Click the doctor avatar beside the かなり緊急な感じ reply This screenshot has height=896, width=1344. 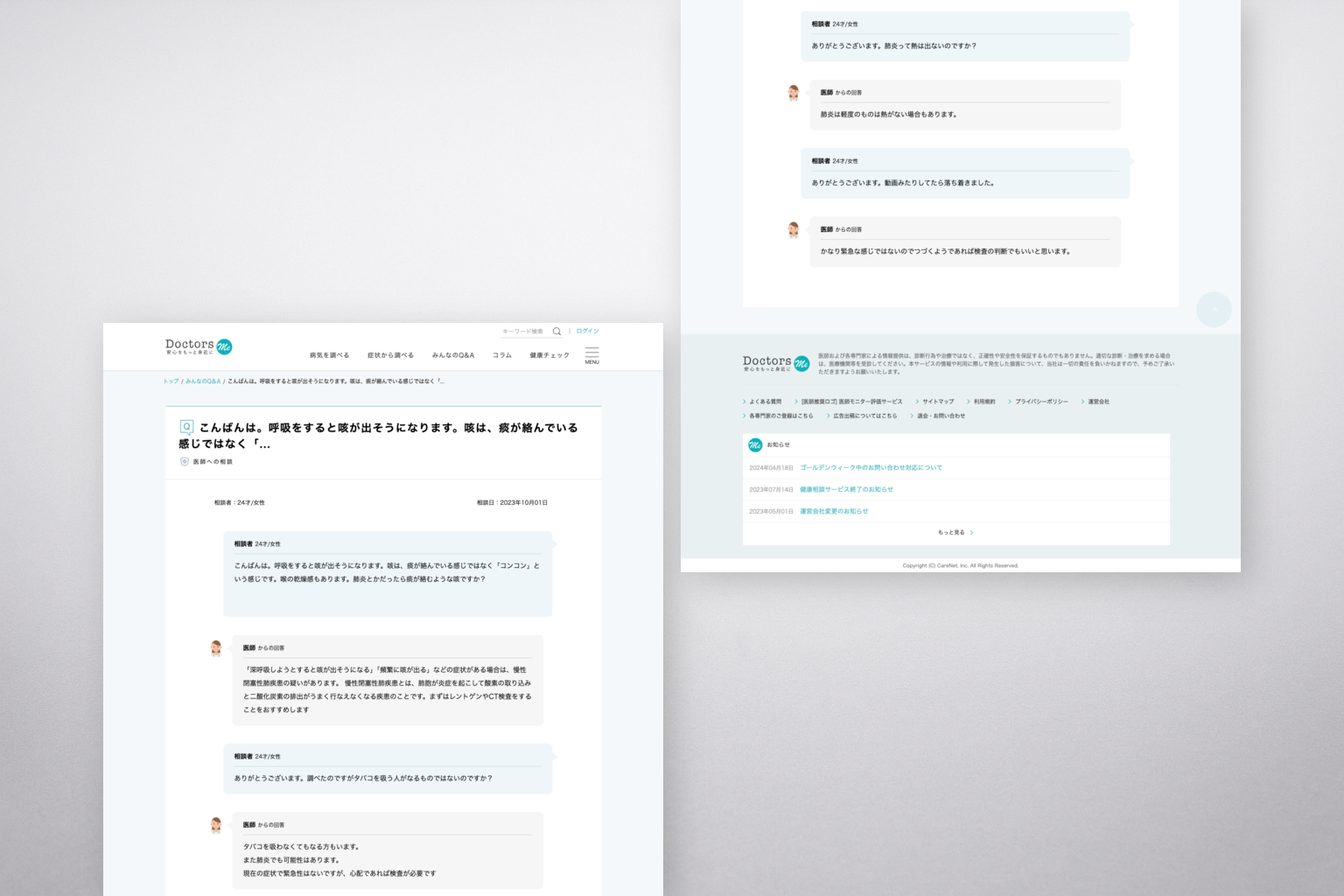click(794, 230)
